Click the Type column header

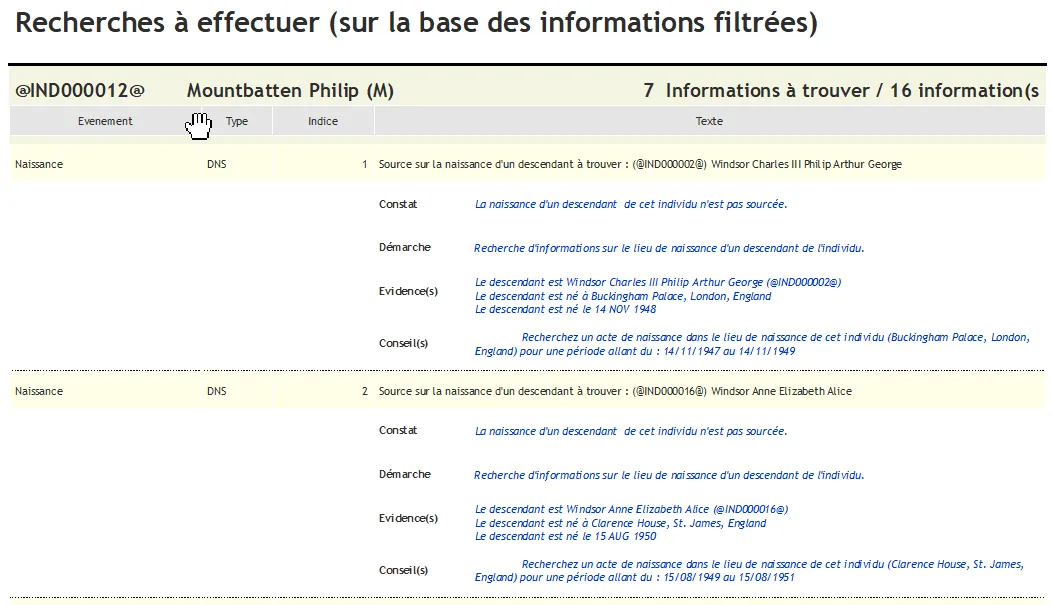coord(237,121)
